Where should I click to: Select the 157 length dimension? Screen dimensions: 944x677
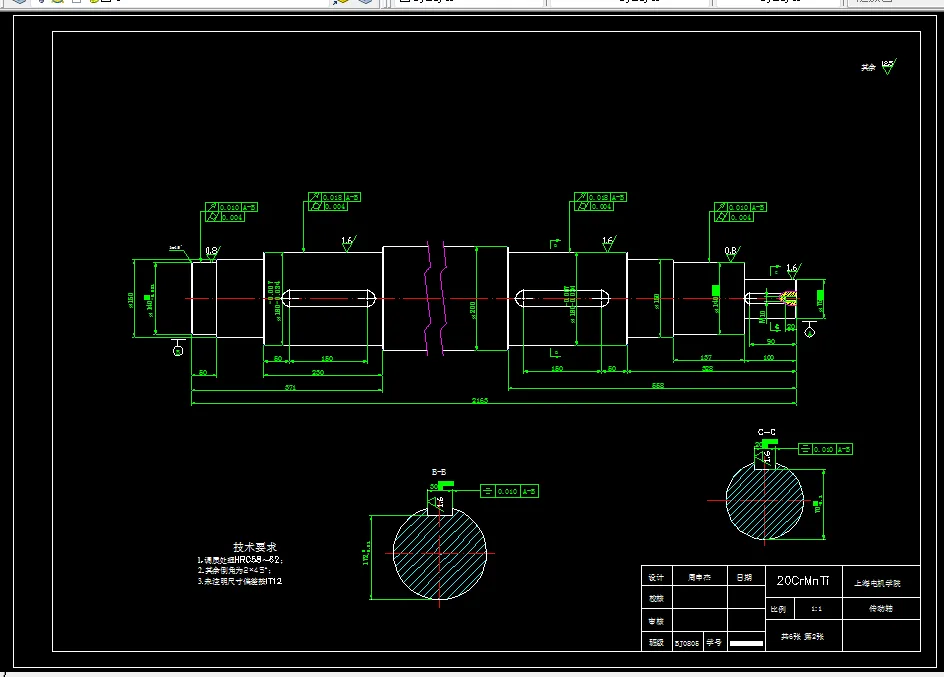pos(706,357)
